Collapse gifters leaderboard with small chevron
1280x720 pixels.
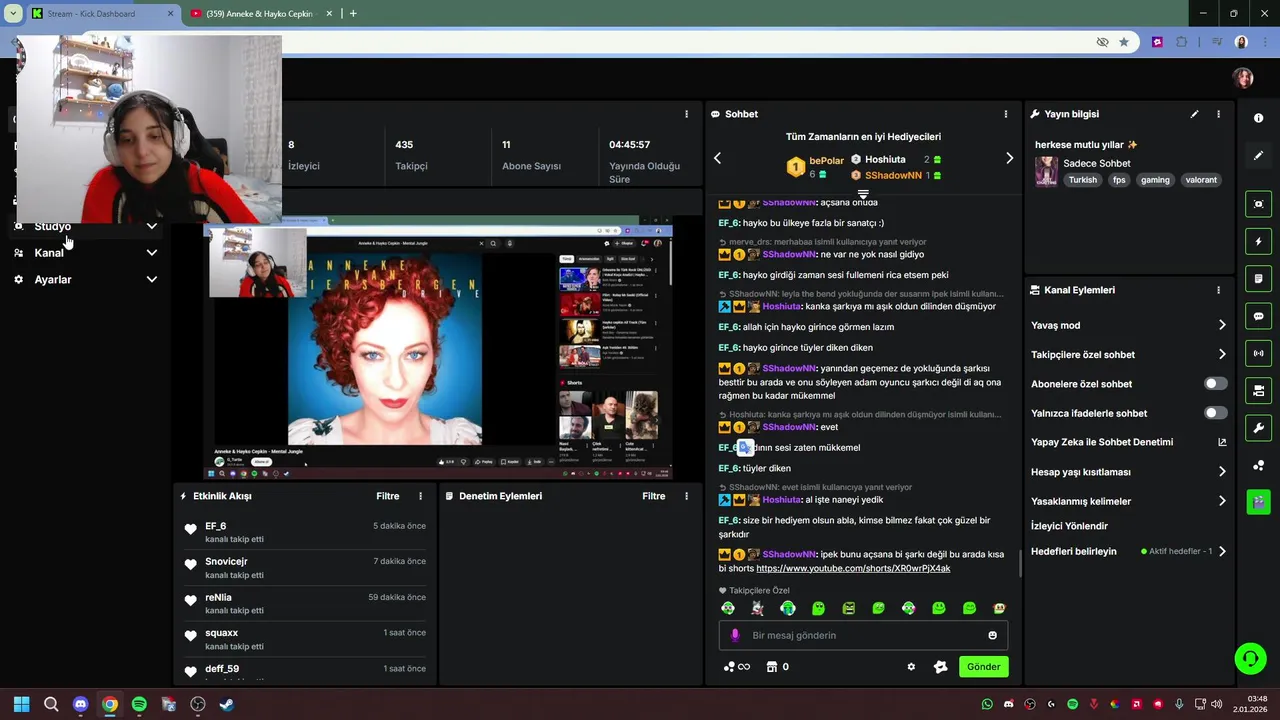coord(863,194)
